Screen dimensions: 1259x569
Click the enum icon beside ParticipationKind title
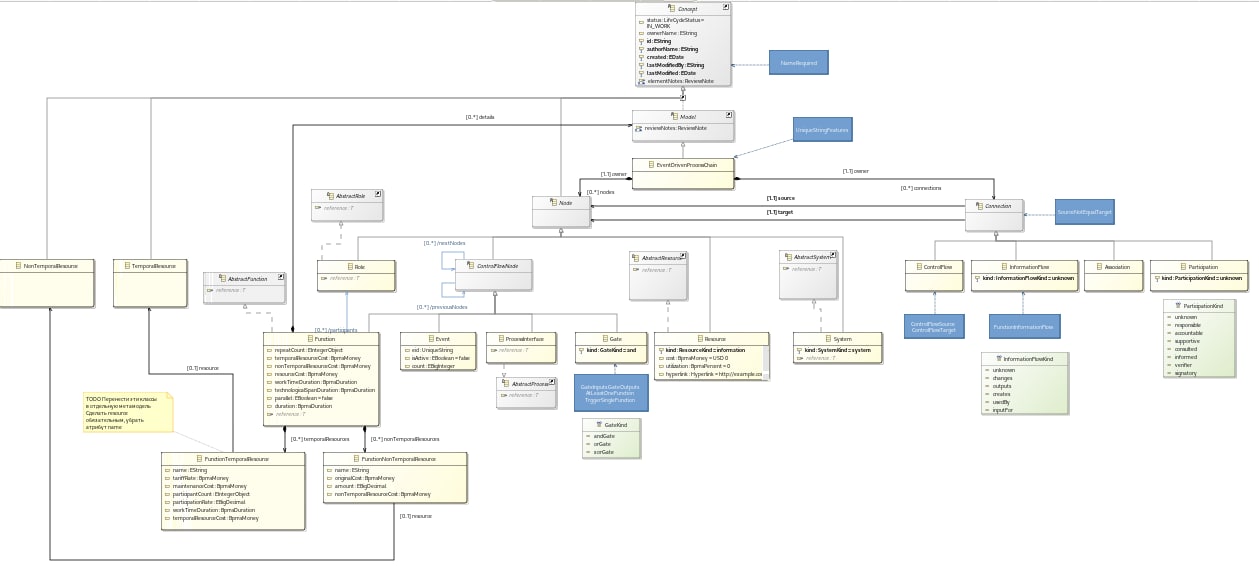(1179, 305)
